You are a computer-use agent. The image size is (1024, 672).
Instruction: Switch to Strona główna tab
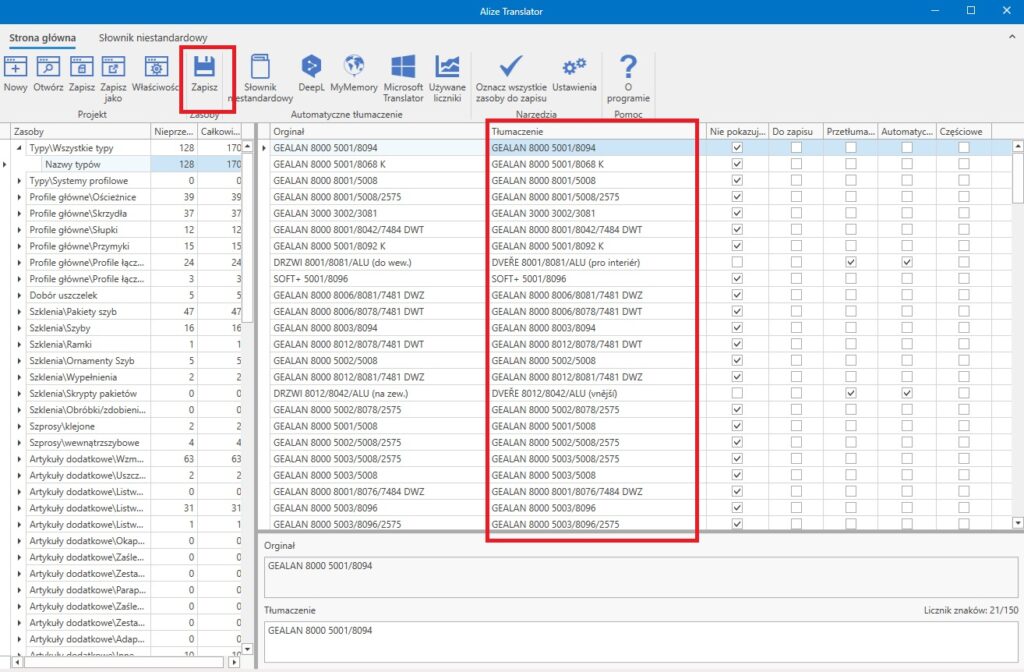pyautogui.click(x=42, y=38)
